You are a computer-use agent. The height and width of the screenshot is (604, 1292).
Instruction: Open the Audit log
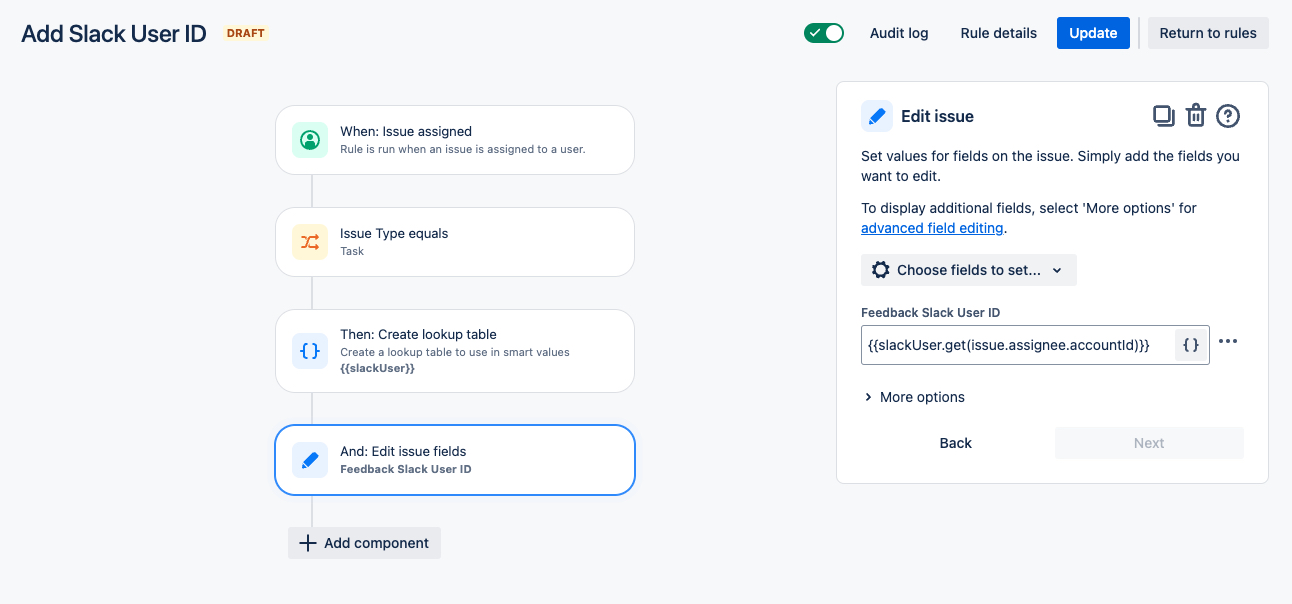pyautogui.click(x=899, y=33)
